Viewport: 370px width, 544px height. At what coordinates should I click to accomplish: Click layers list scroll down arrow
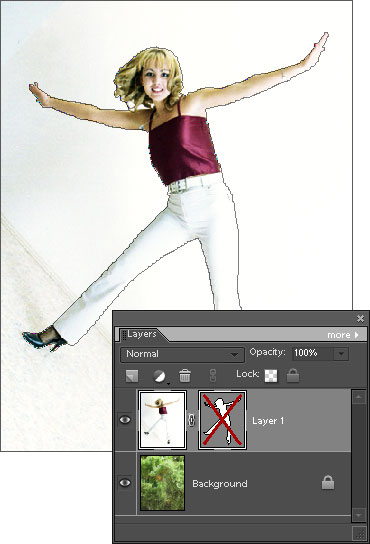point(359,515)
